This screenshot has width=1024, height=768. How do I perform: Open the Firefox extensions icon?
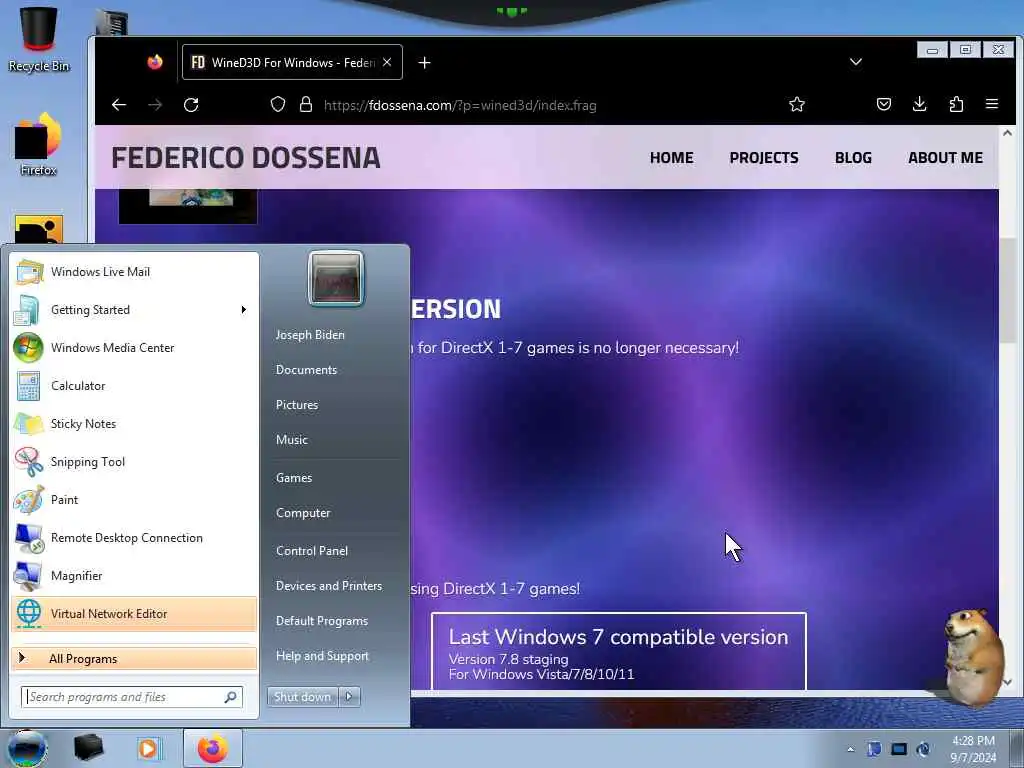coord(956,104)
